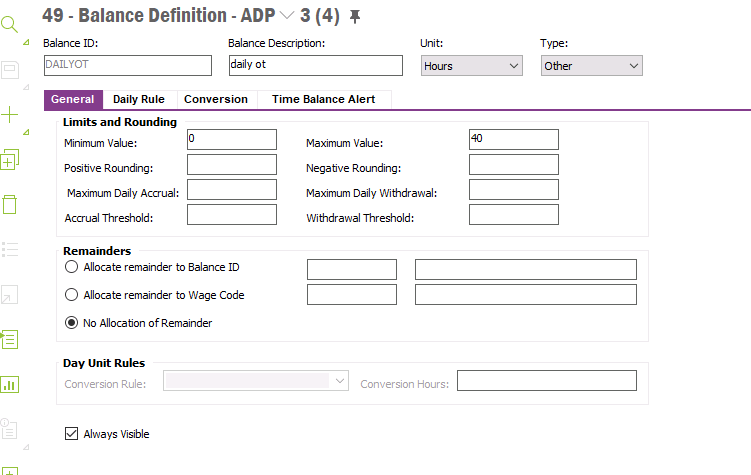751x475 pixels.
Task: Select Allocate remainder to Wage Code
Action: 71,294
